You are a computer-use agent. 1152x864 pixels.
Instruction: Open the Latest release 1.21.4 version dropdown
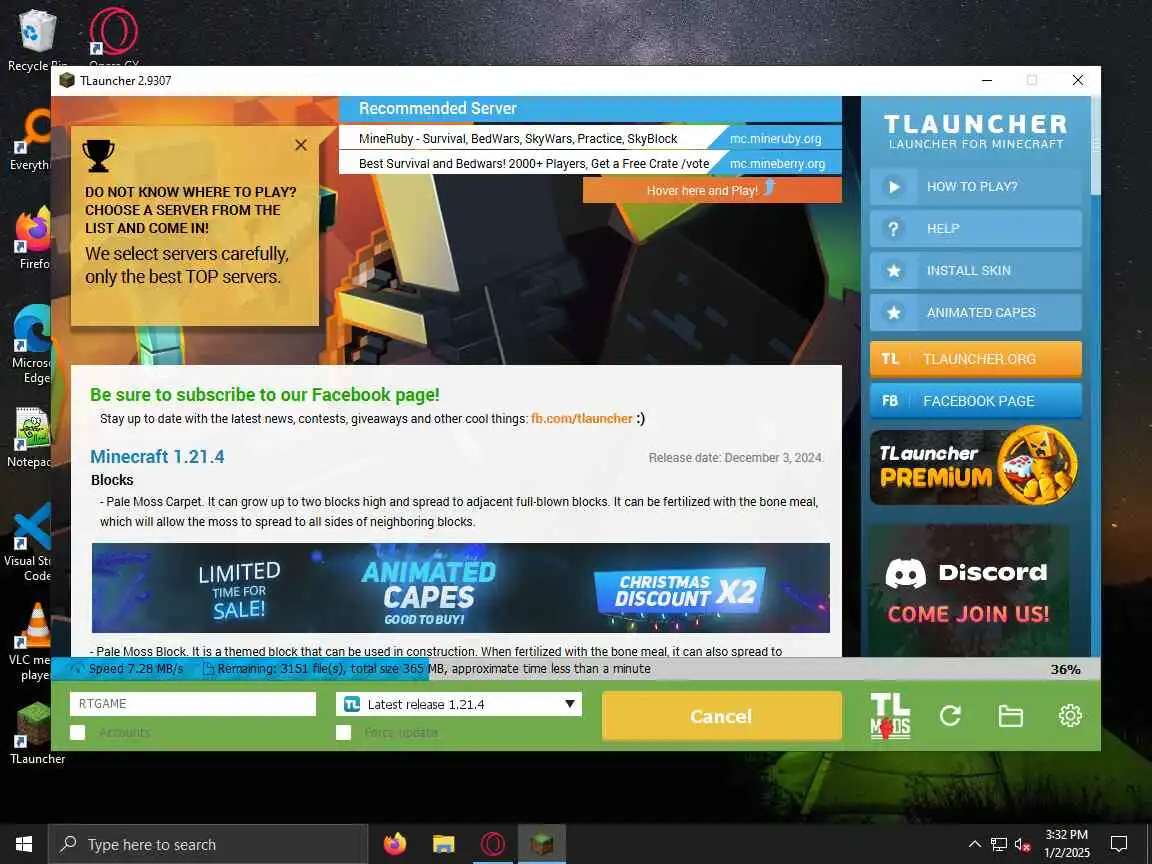click(458, 704)
